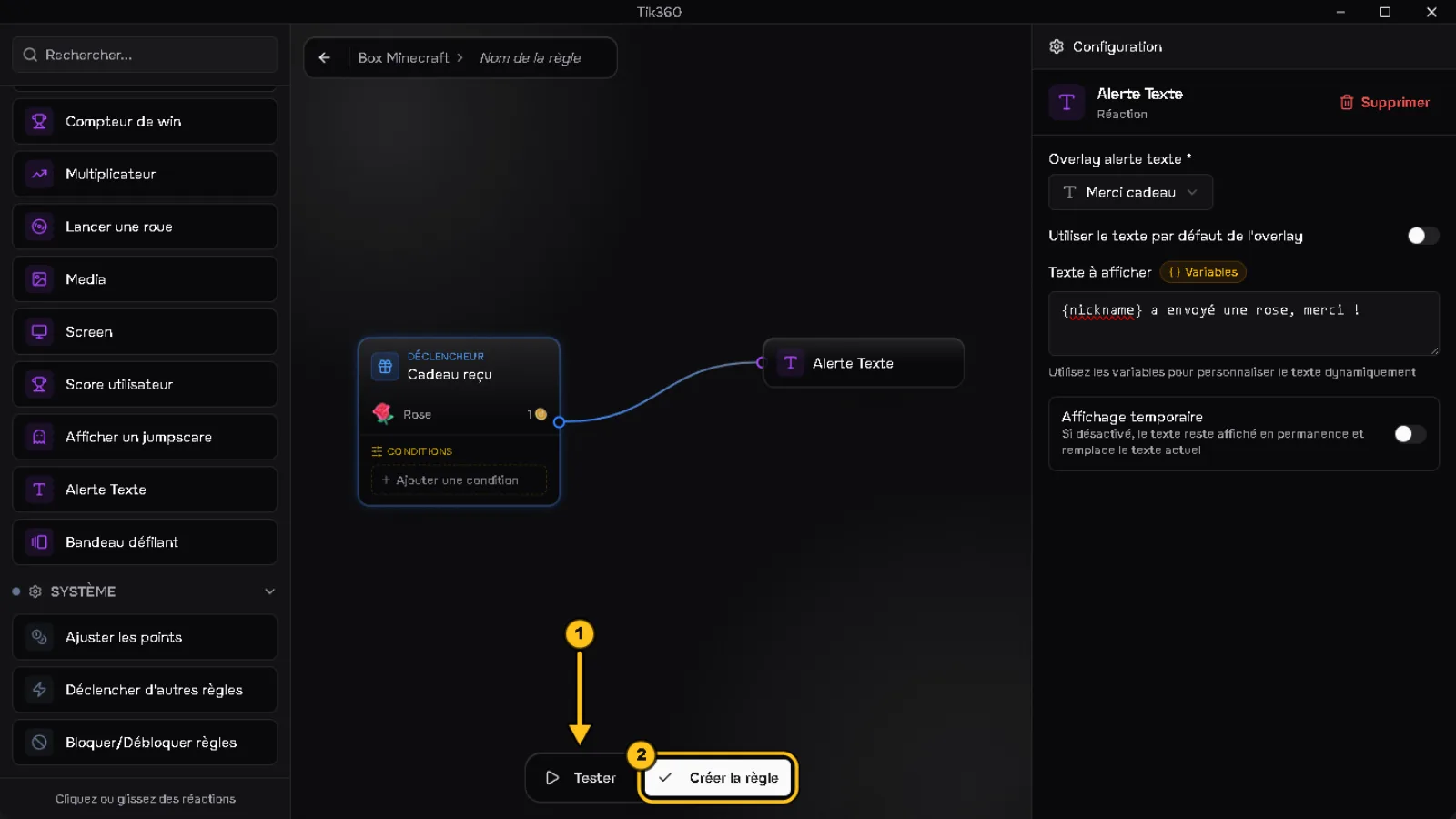Click the Alerte Texte T icon in sidebar
Image resolution: width=1456 pixels, height=819 pixels.
point(39,490)
